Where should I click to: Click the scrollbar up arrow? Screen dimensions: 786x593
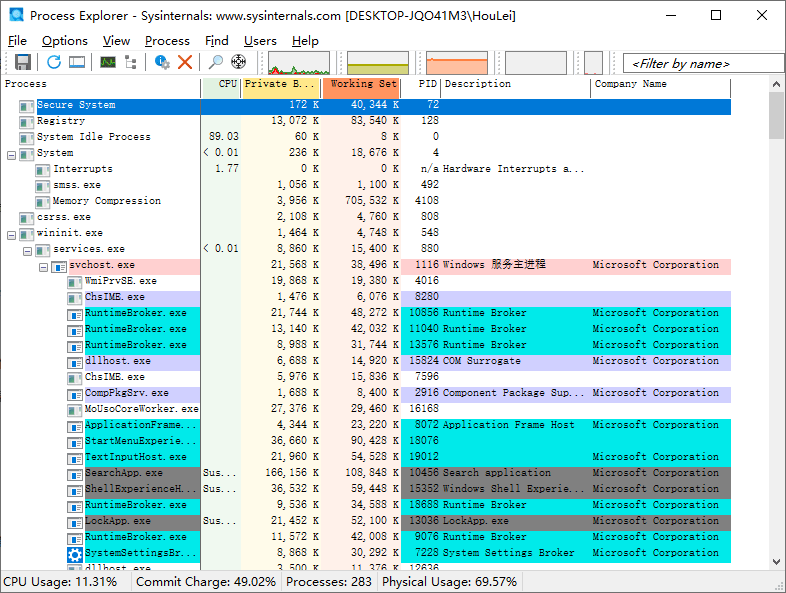(776, 84)
